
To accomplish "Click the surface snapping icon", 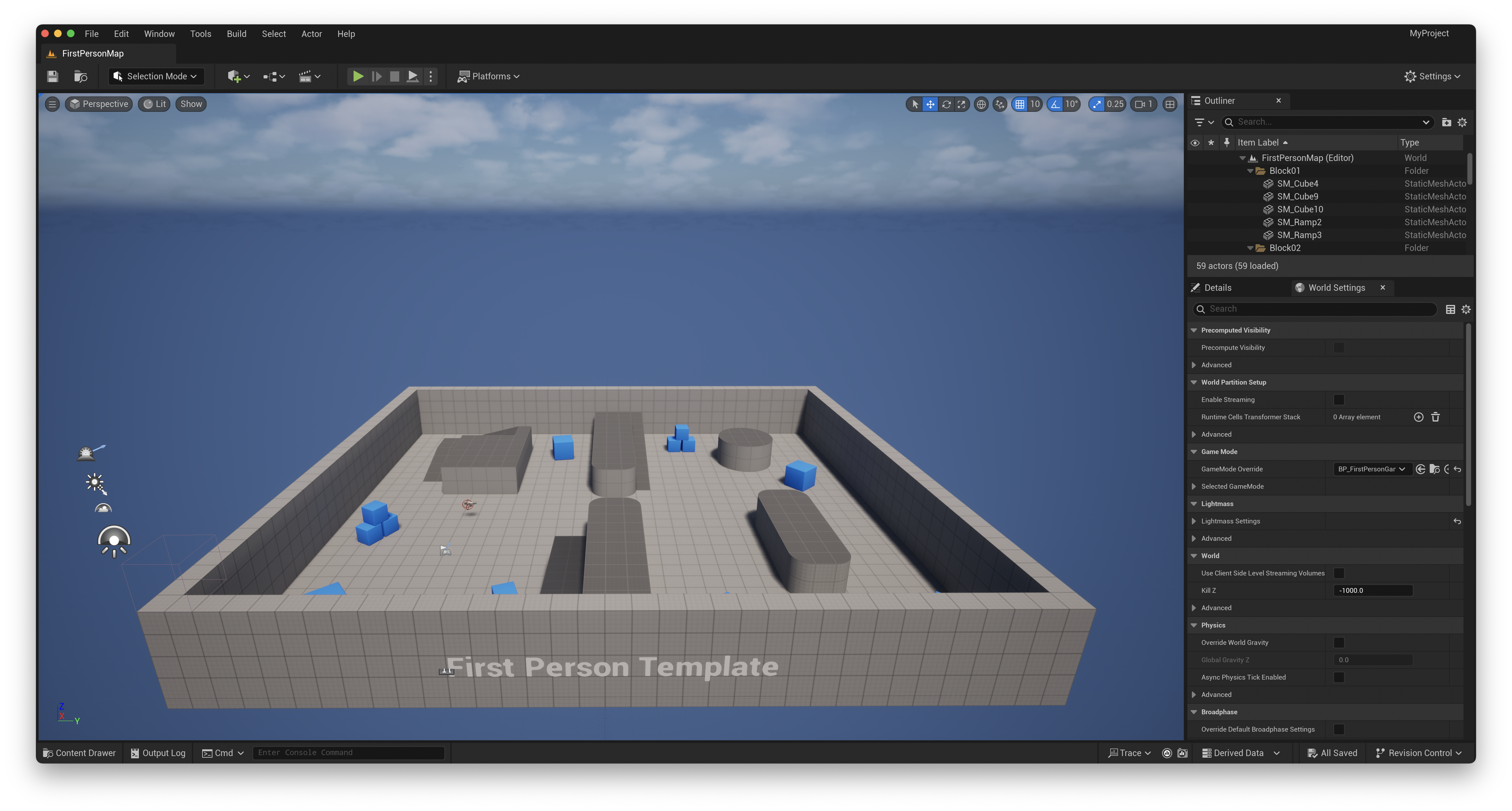I will pos(1000,104).
